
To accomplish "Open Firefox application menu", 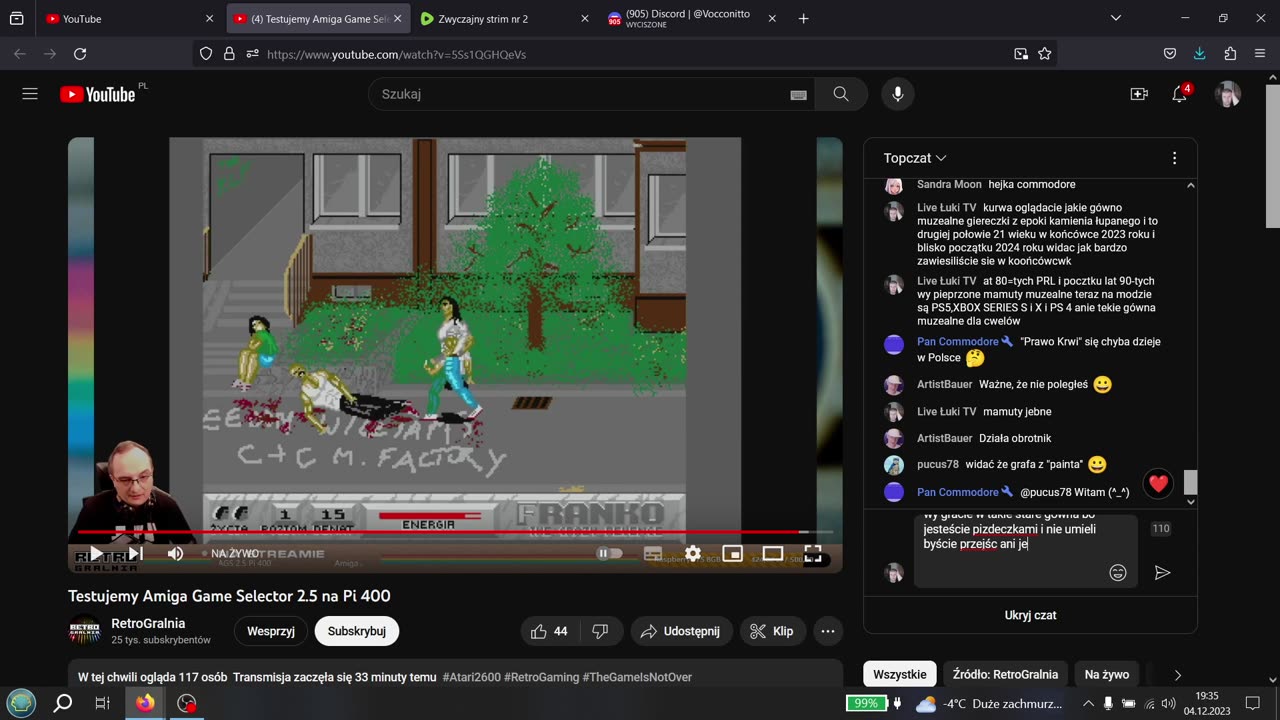I will point(1259,54).
